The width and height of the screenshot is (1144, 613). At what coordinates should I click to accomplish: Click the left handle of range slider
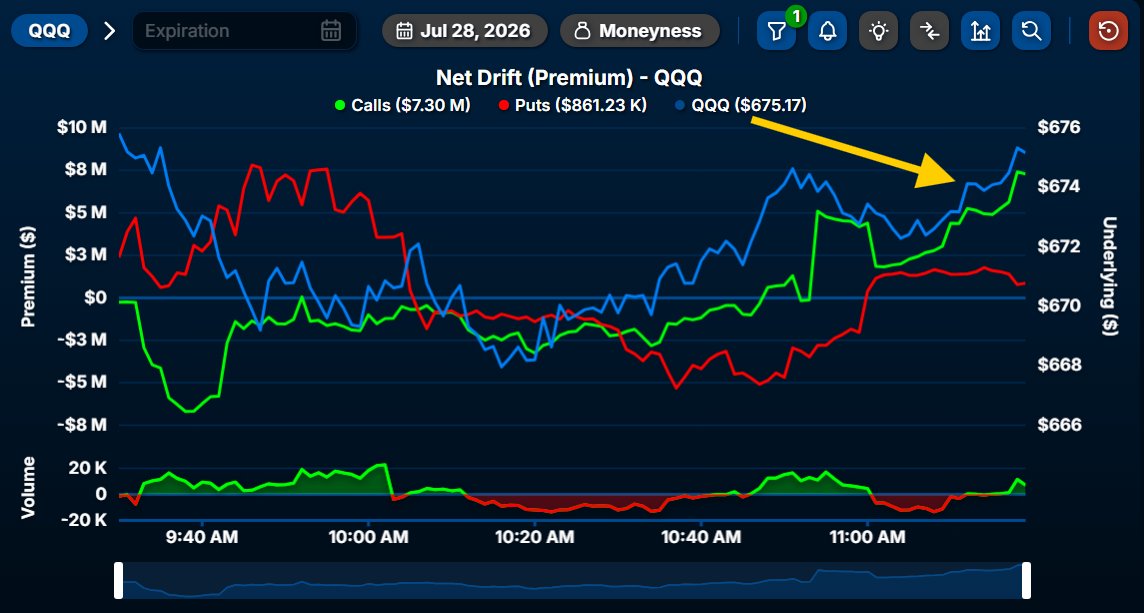pos(118,580)
